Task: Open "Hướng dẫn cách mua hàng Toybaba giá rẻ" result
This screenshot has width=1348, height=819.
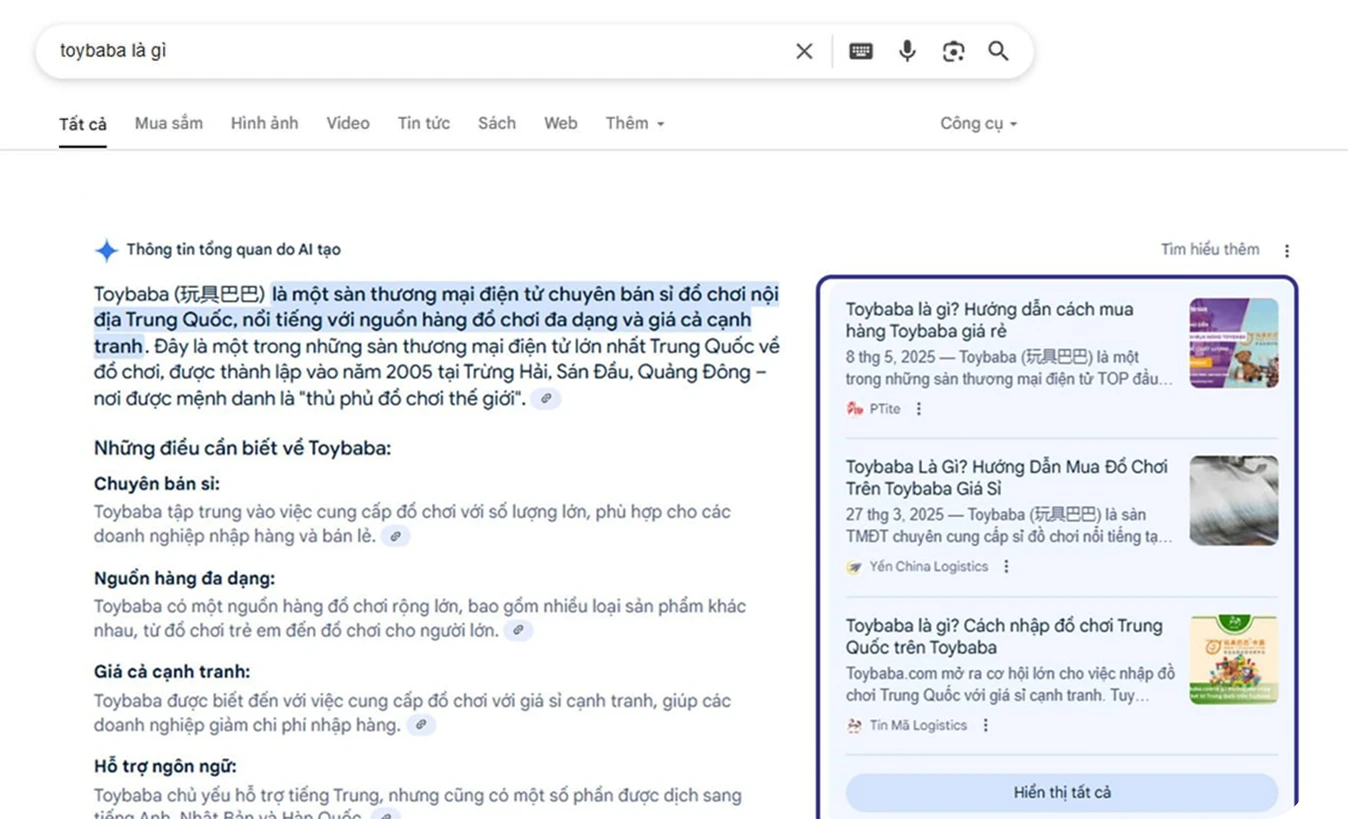Action: click(x=989, y=320)
